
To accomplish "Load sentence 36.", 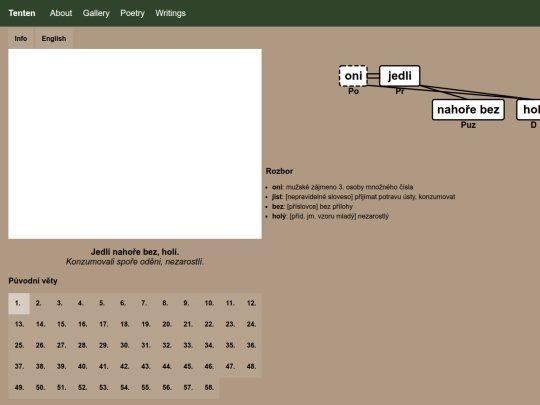I will click(251, 345).
